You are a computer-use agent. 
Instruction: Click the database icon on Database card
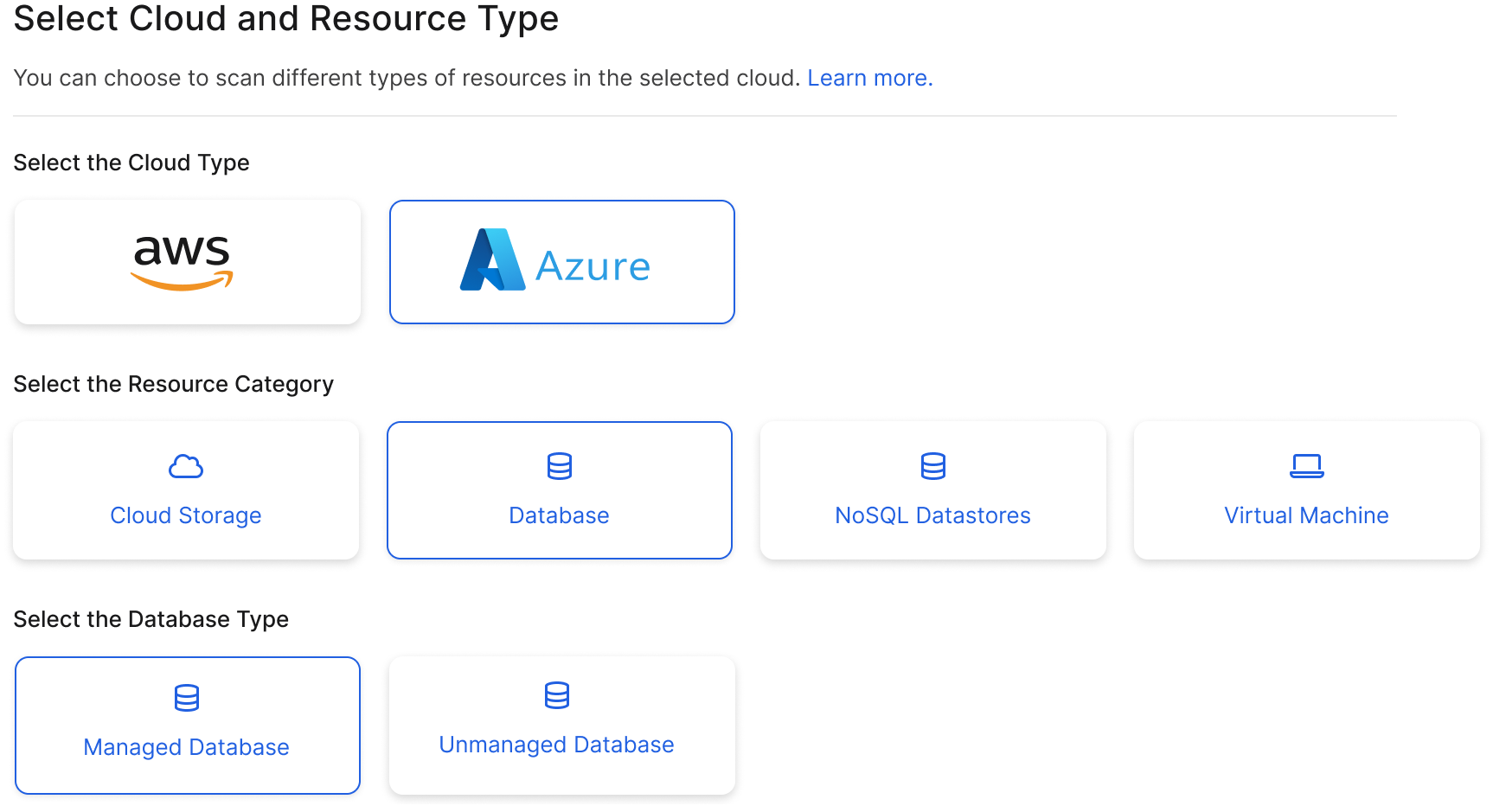[559, 466]
